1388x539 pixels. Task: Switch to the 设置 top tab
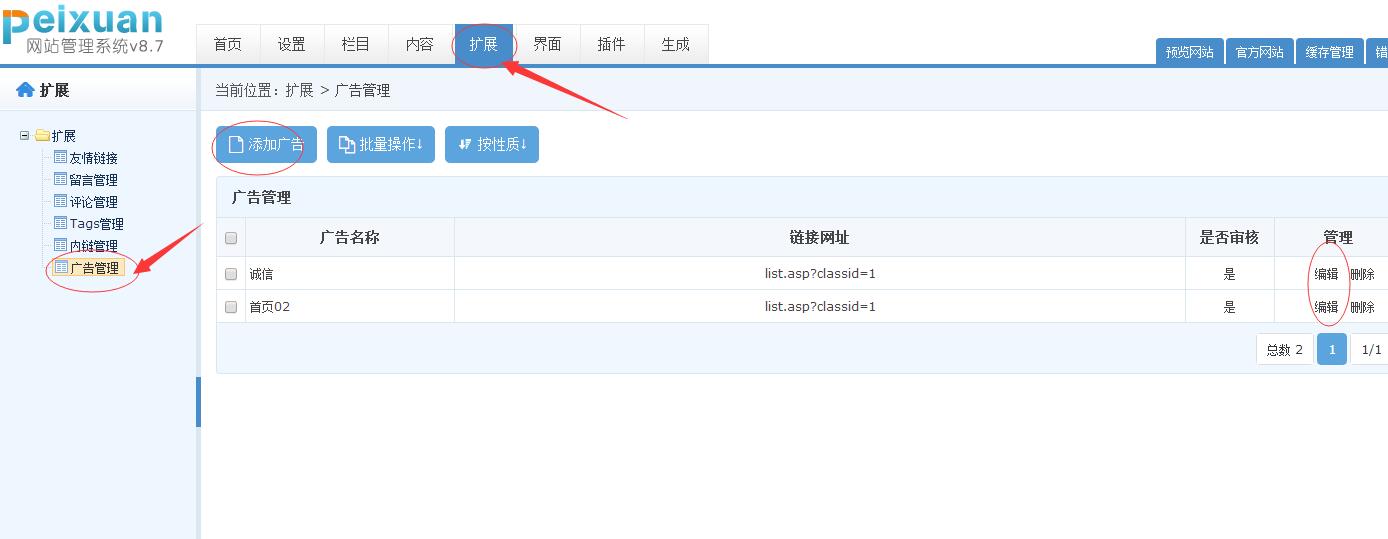coord(292,45)
